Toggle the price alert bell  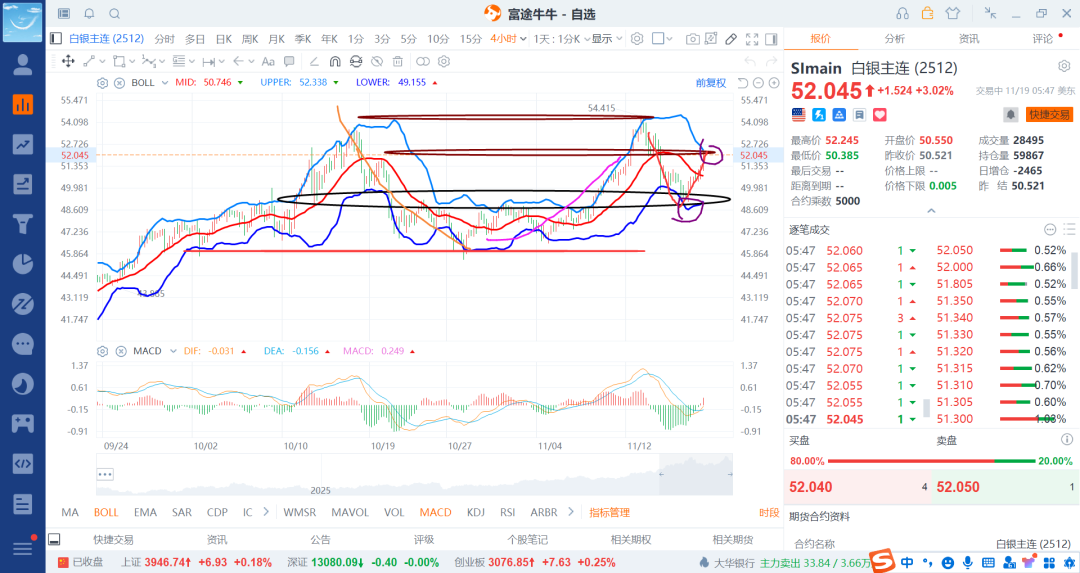coord(1010,115)
